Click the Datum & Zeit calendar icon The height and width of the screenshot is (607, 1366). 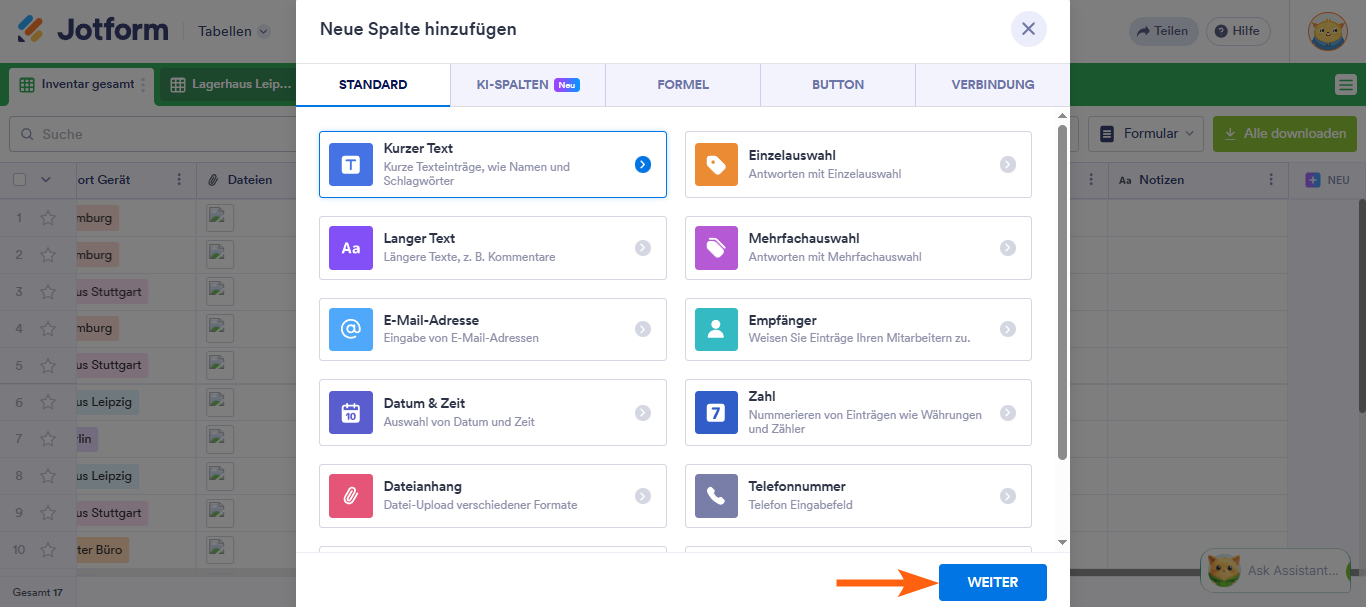point(350,412)
